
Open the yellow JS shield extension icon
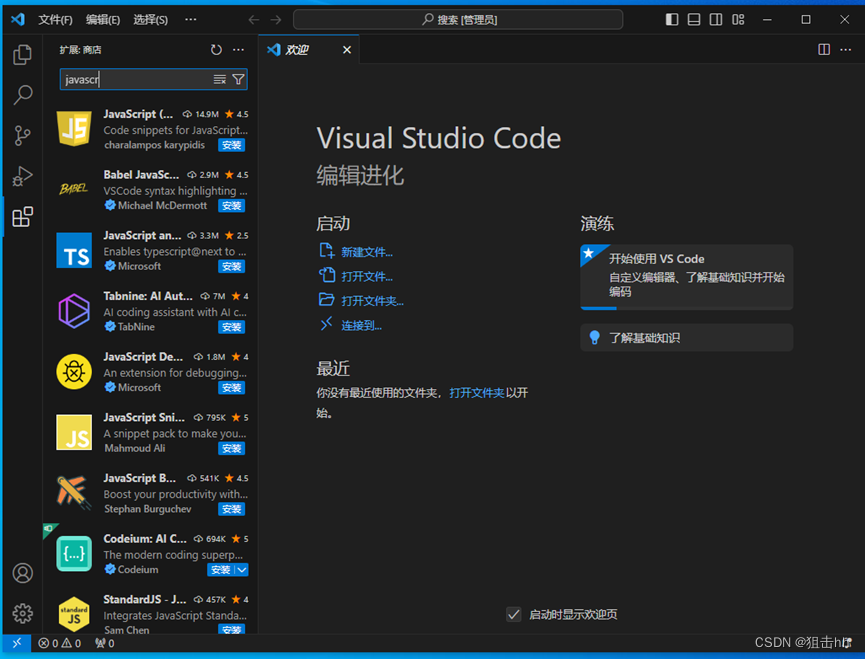[74, 129]
